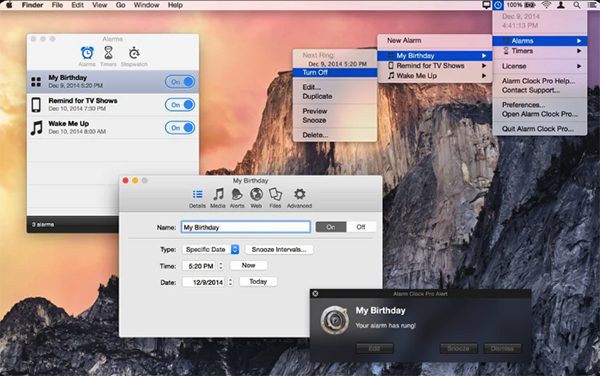Viewport: 600px width, 376px height.
Task: Open the Wi-Fi status icon in menu bar
Action: (546, 5)
